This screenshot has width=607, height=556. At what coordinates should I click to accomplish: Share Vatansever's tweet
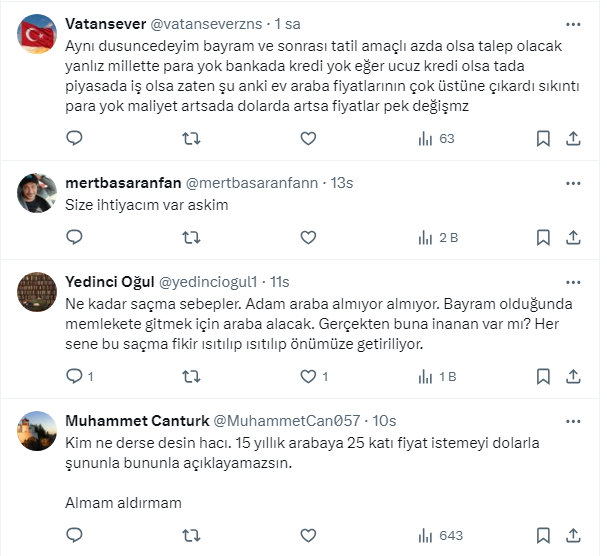click(x=574, y=139)
